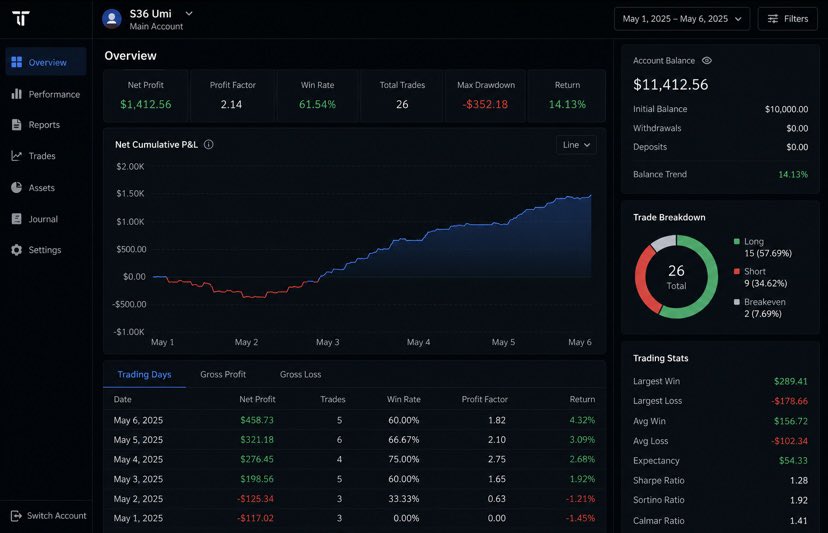828x533 pixels.
Task: Click the Max Drawdown card -$352.18
Action: (485, 96)
